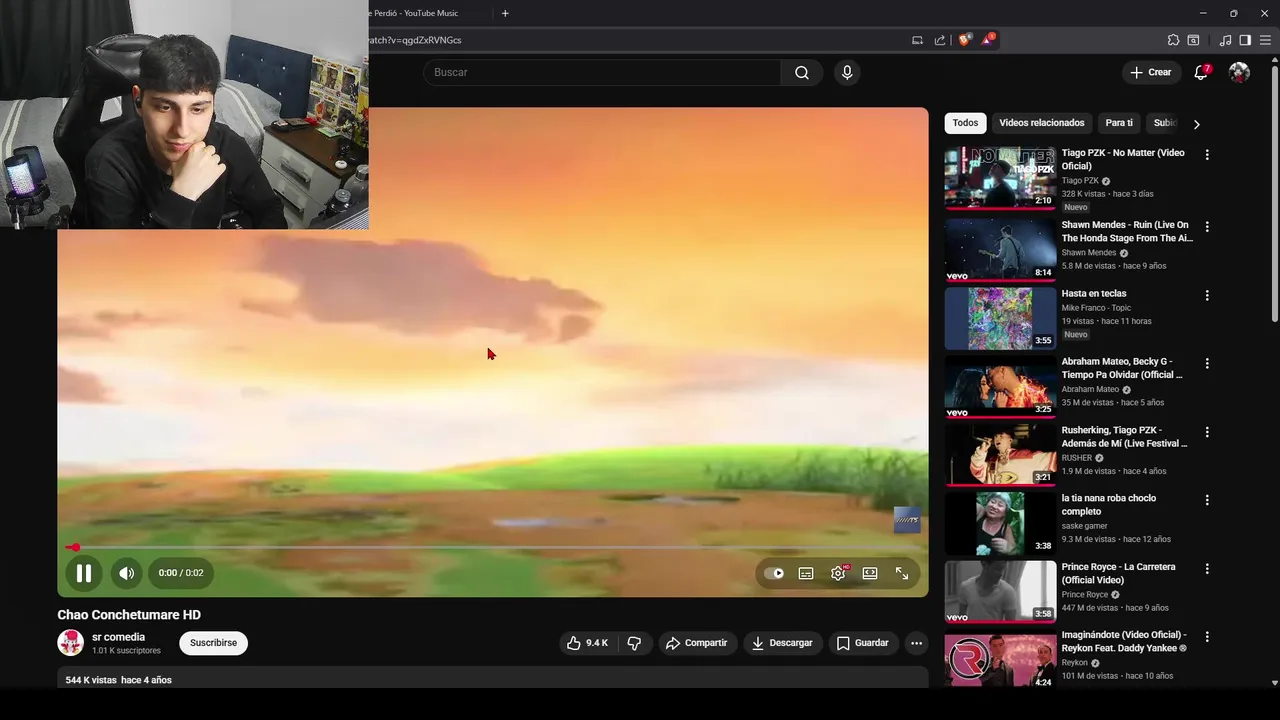Viewport: 1280px width, 720px height.
Task: Toggle the autoplay switch in player
Action: (x=774, y=573)
